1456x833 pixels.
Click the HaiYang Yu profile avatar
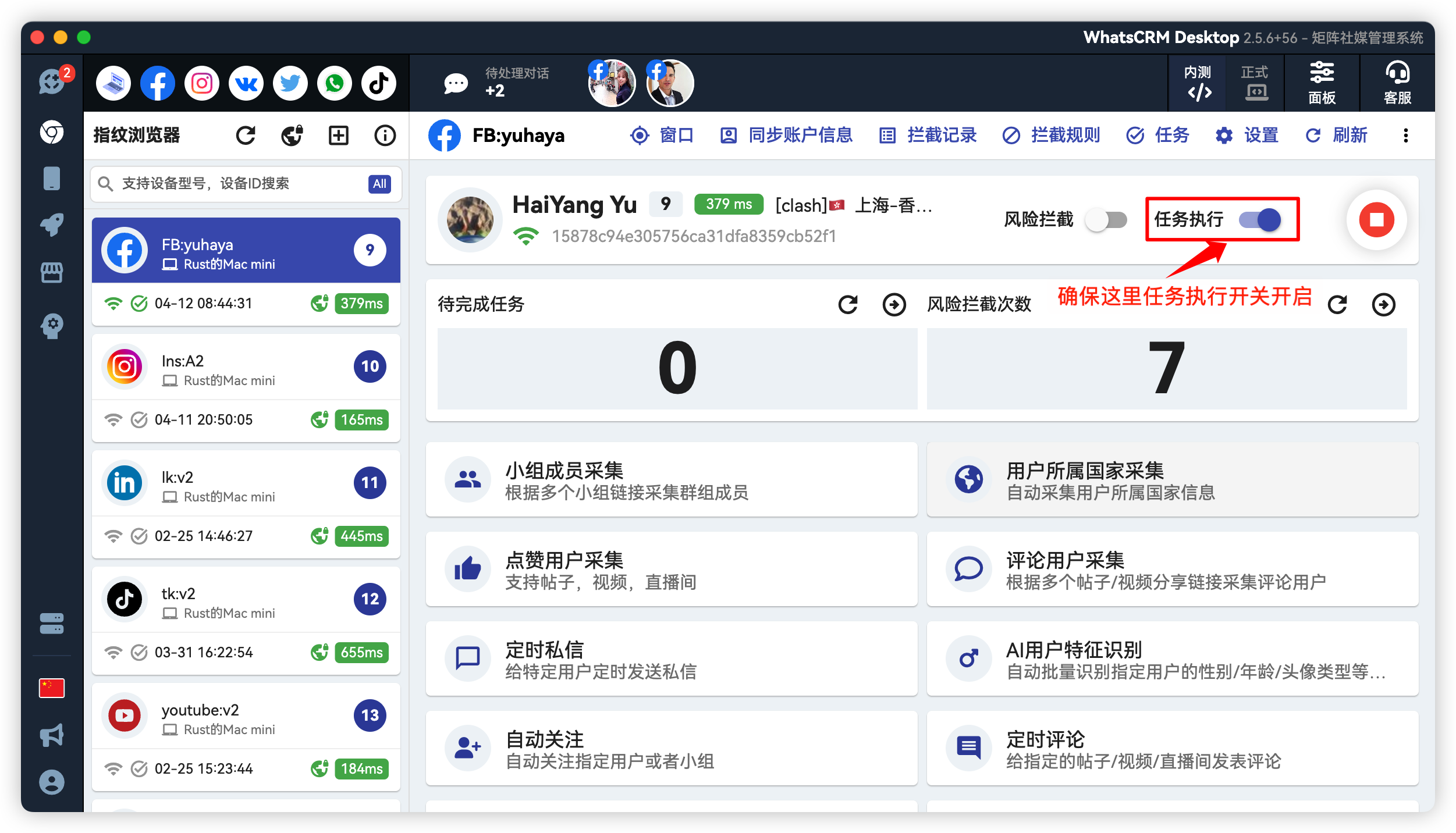470,219
